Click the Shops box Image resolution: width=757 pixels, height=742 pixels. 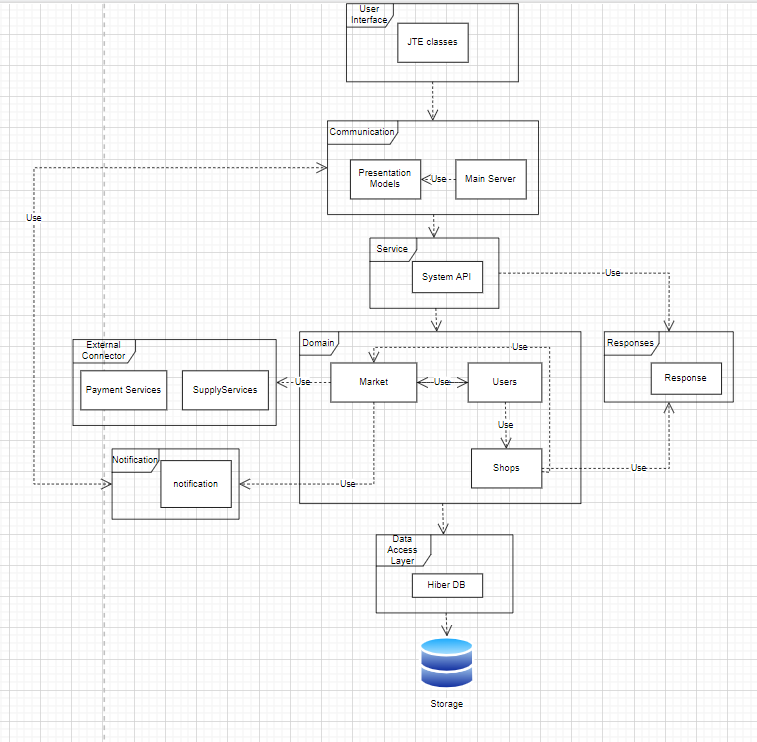click(x=506, y=468)
